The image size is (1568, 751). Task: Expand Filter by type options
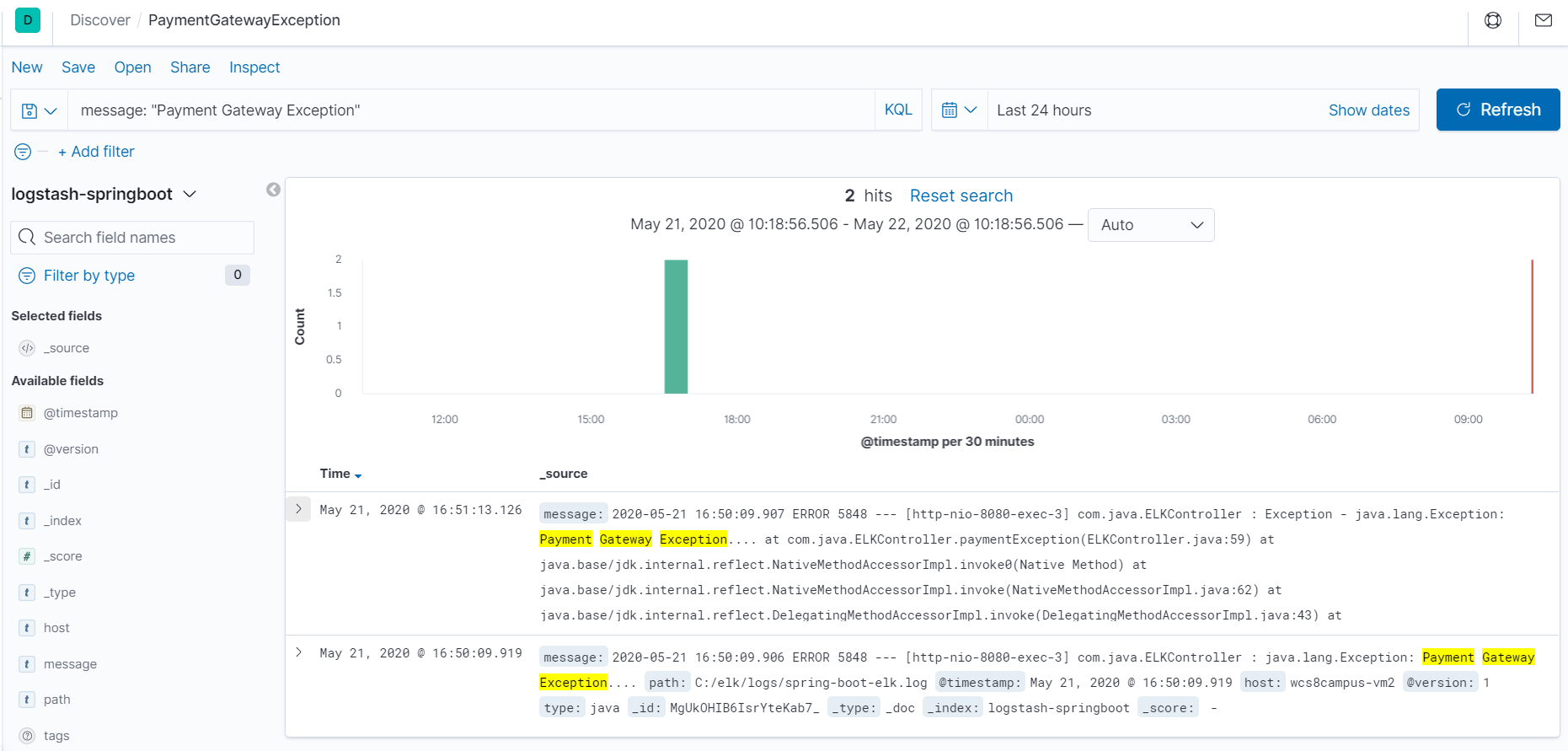[x=89, y=276]
